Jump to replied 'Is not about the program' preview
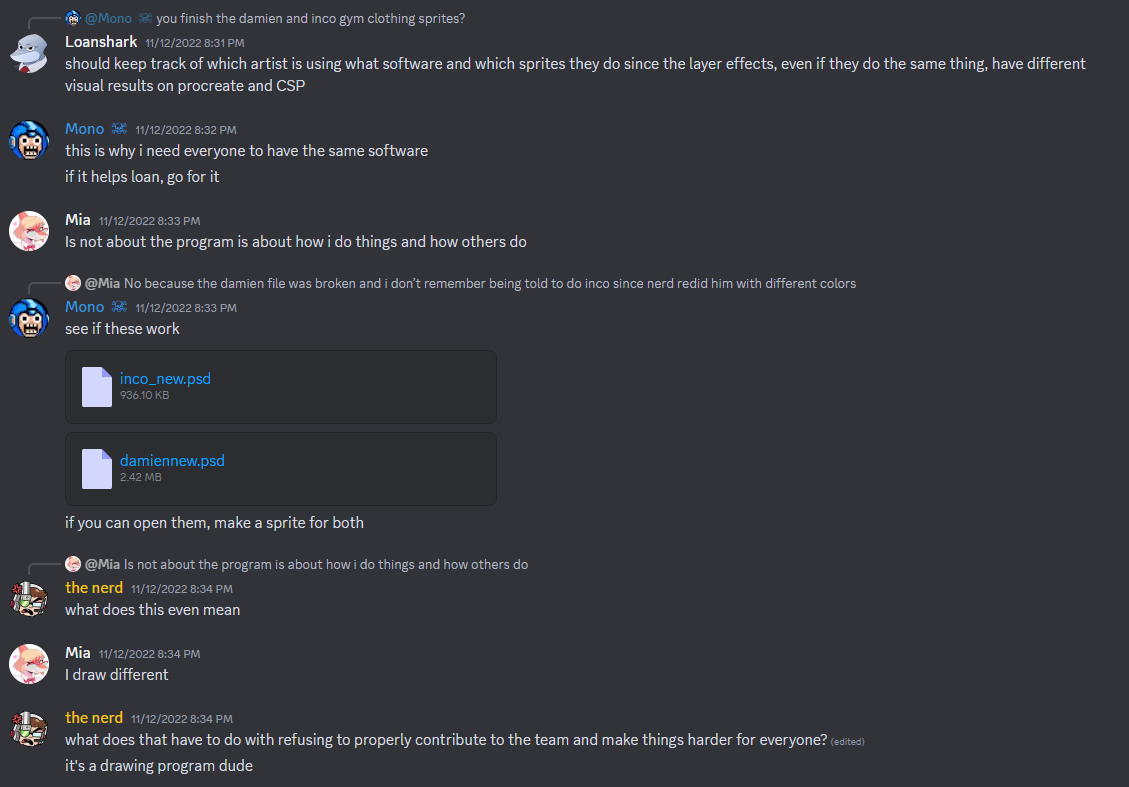 325,565
